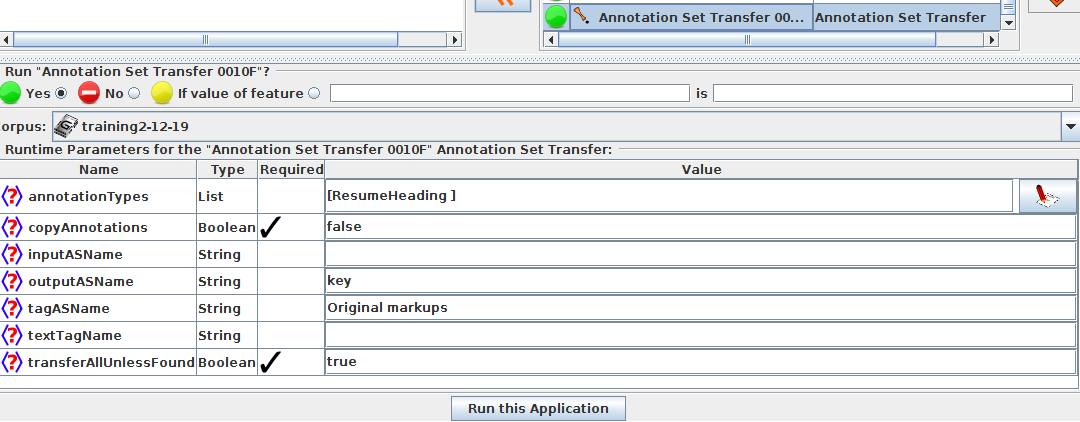Click the Value column header
Viewport: 1080px width, 422px height.
(x=700, y=170)
